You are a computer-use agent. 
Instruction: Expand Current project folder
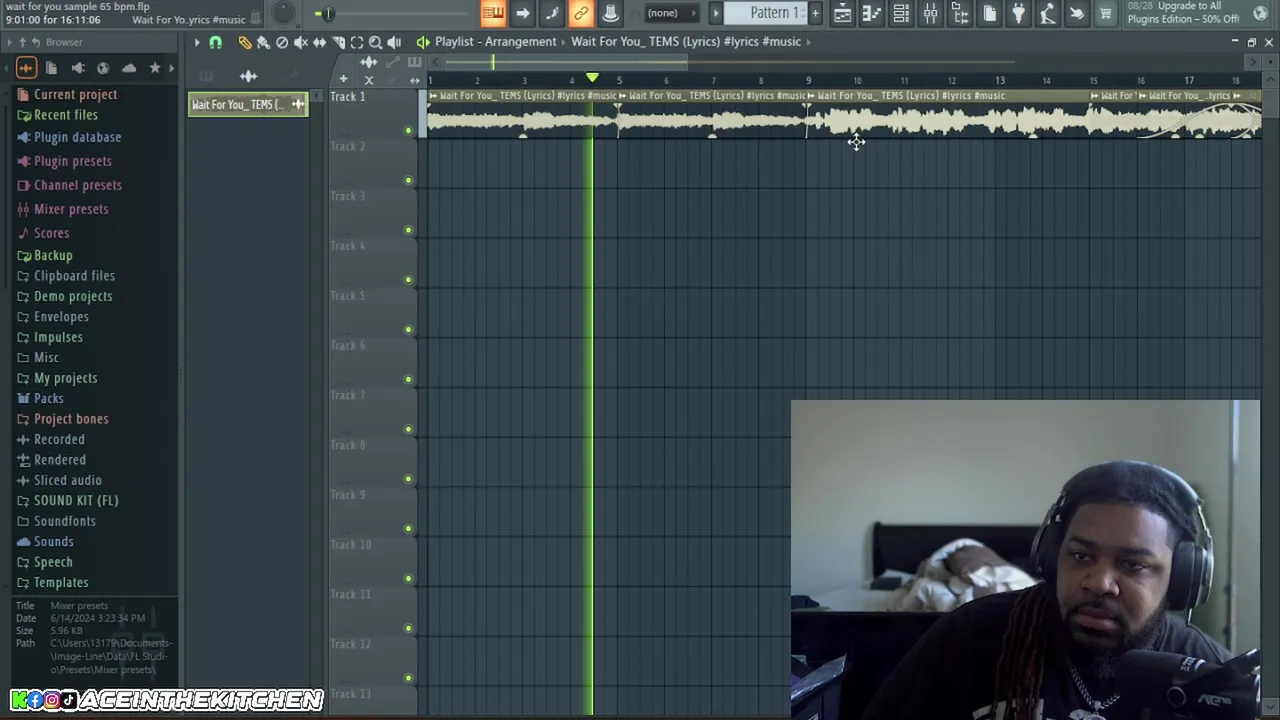tap(75, 94)
